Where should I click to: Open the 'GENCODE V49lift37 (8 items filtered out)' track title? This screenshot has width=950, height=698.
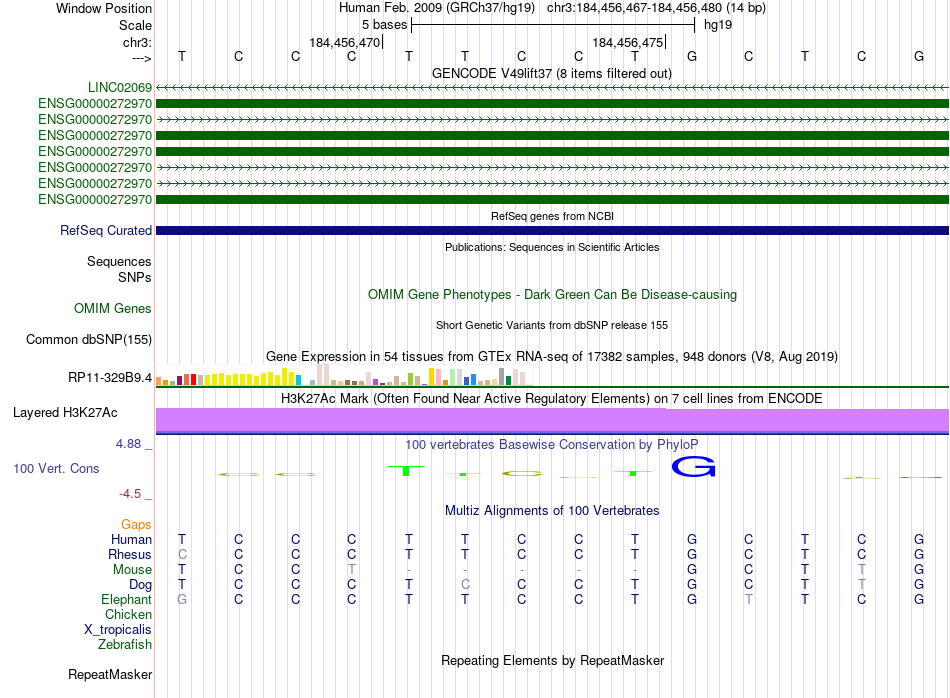tap(552, 73)
